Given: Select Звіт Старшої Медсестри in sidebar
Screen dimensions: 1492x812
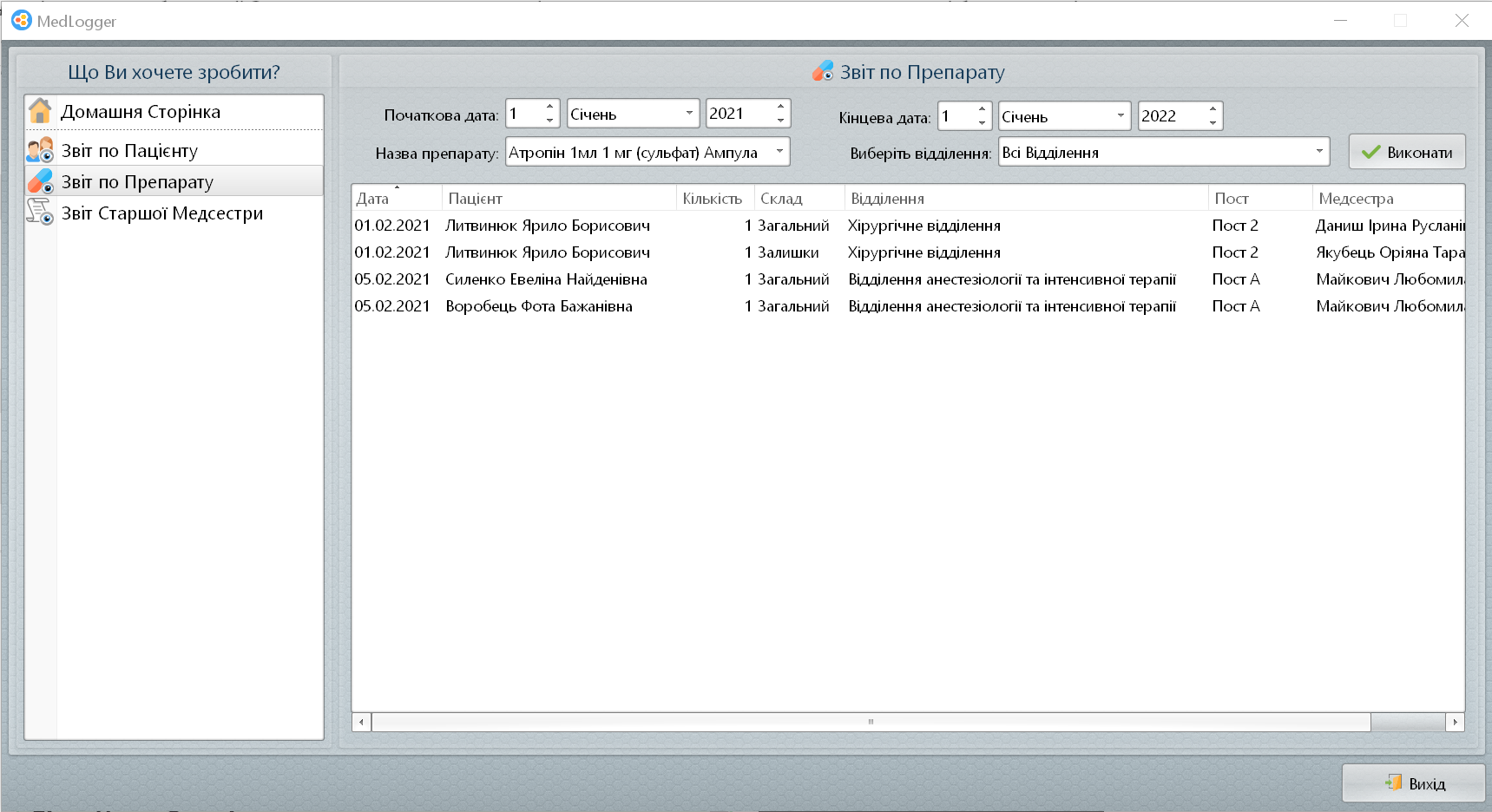Looking at the screenshot, I should [x=162, y=213].
